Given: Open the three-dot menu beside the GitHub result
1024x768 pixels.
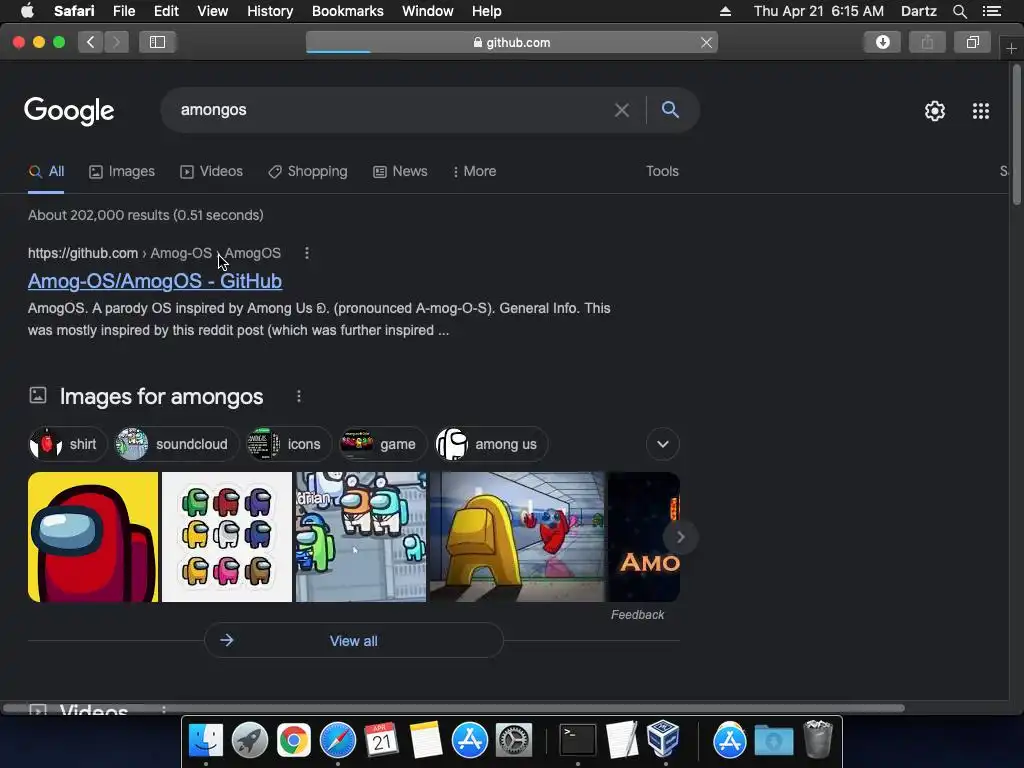Looking at the screenshot, I should (x=306, y=253).
